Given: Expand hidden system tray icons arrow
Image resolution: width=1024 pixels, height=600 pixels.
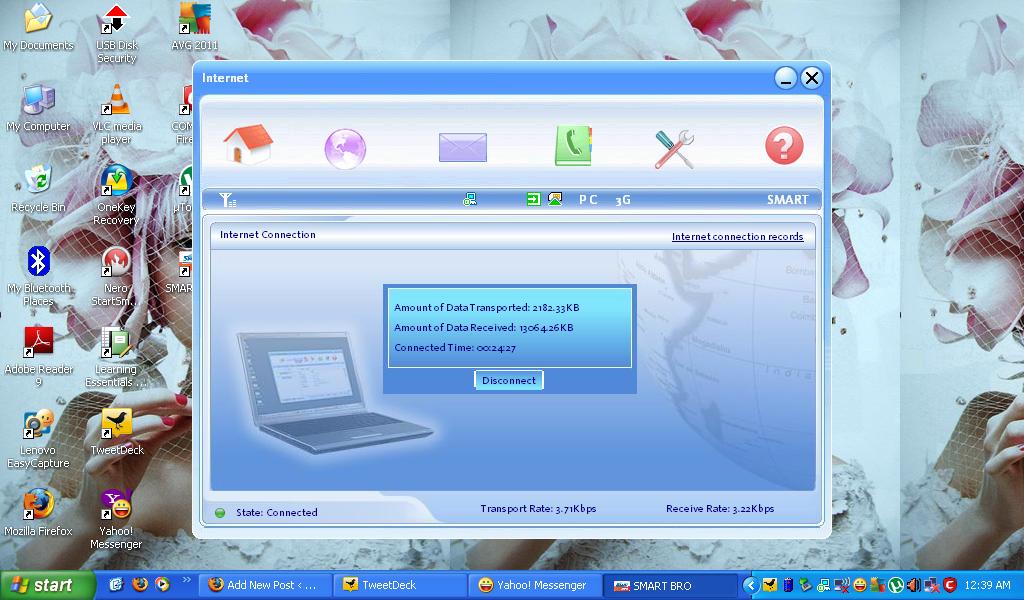Looking at the screenshot, I should click(751, 585).
